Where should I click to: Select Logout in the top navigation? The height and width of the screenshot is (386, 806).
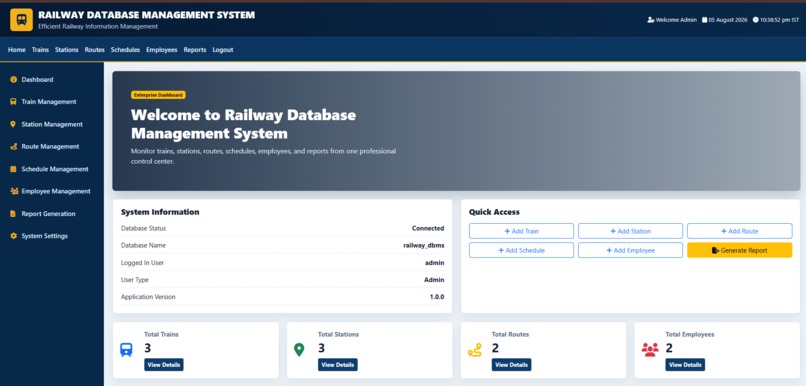click(x=223, y=50)
